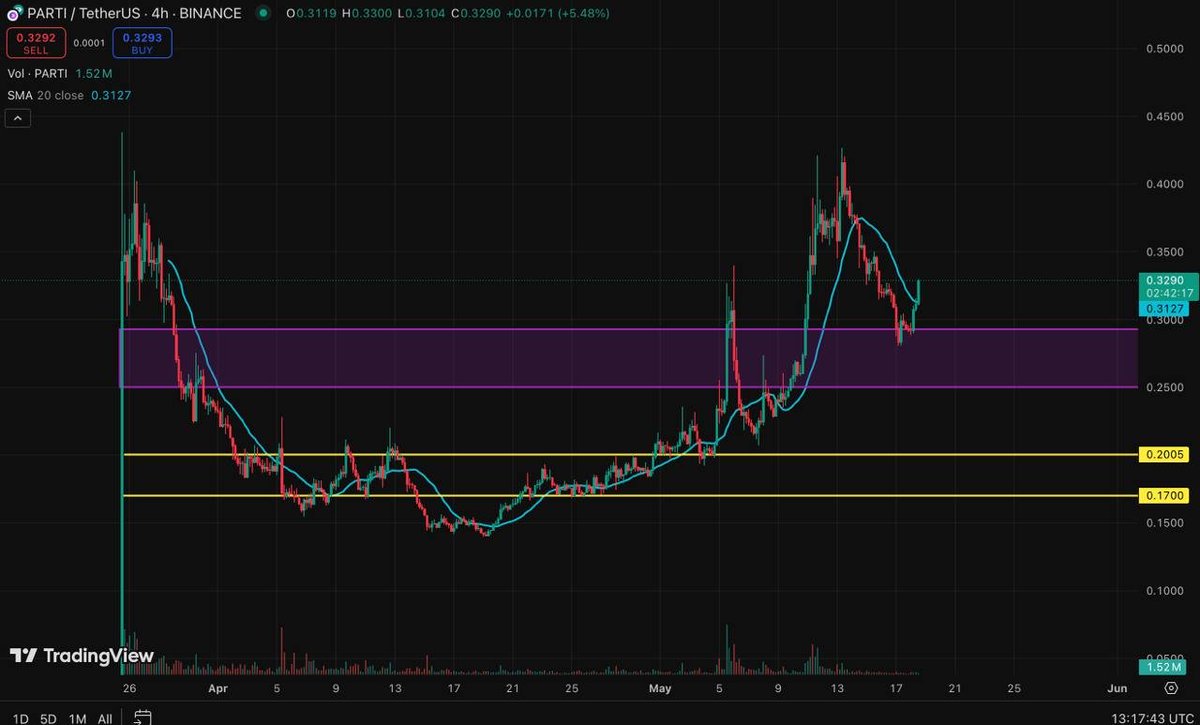Click the volume value 1.52 M in legend
The width and height of the screenshot is (1200, 725).
coord(93,75)
